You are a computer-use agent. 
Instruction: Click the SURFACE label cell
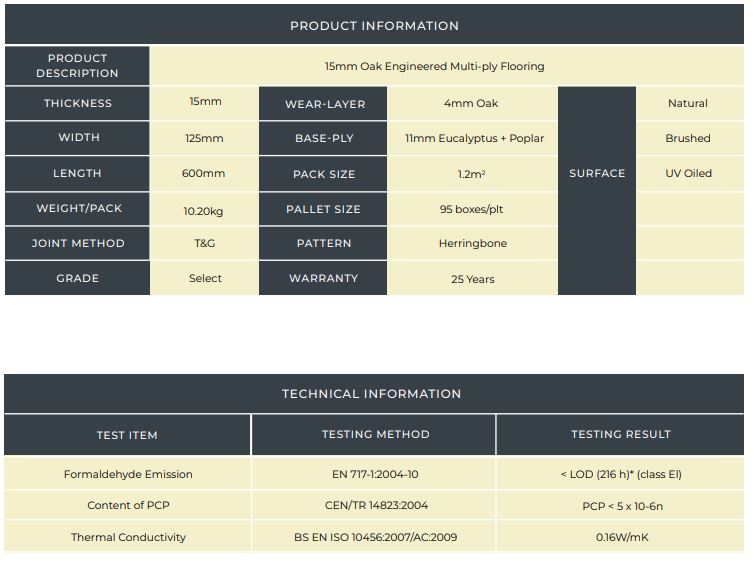click(597, 174)
